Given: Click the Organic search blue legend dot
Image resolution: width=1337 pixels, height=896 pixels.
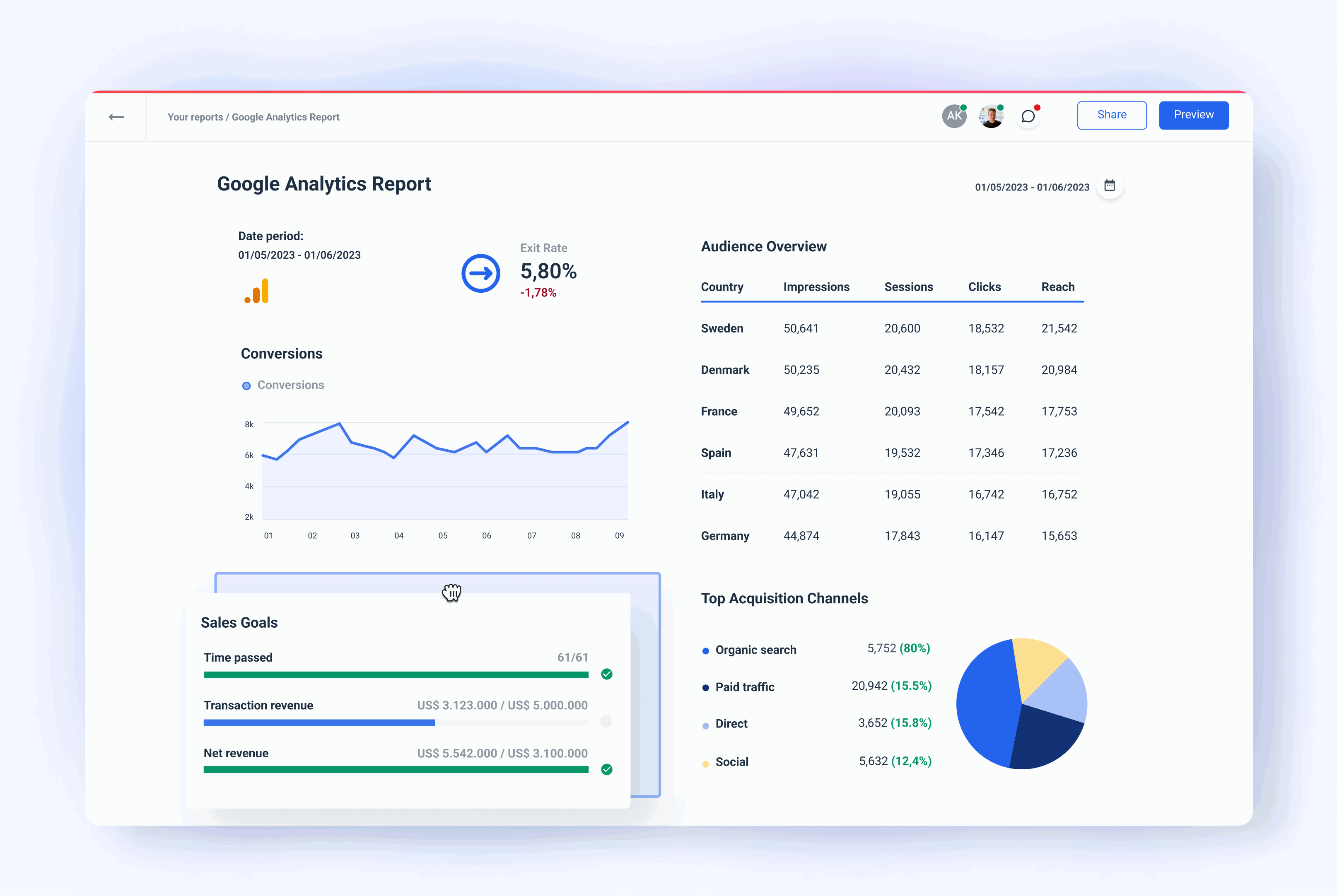Looking at the screenshot, I should coord(705,650).
